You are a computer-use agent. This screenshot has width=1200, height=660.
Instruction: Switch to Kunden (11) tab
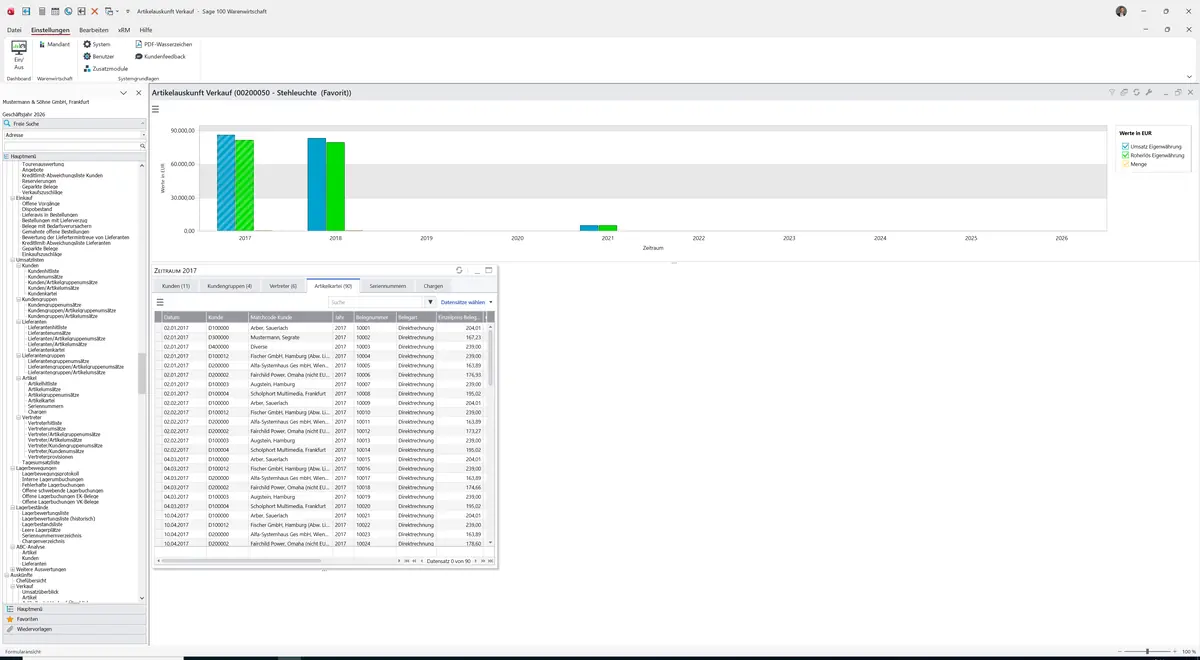(176, 286)
